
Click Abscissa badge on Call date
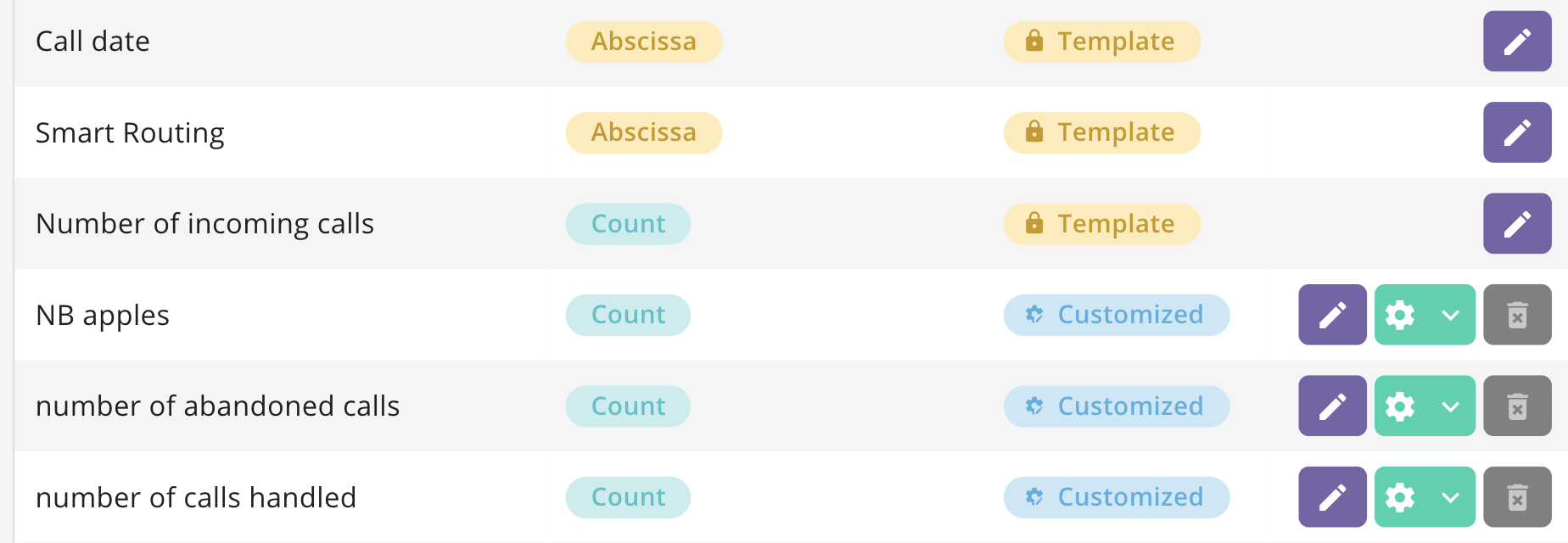pos(643,42)
